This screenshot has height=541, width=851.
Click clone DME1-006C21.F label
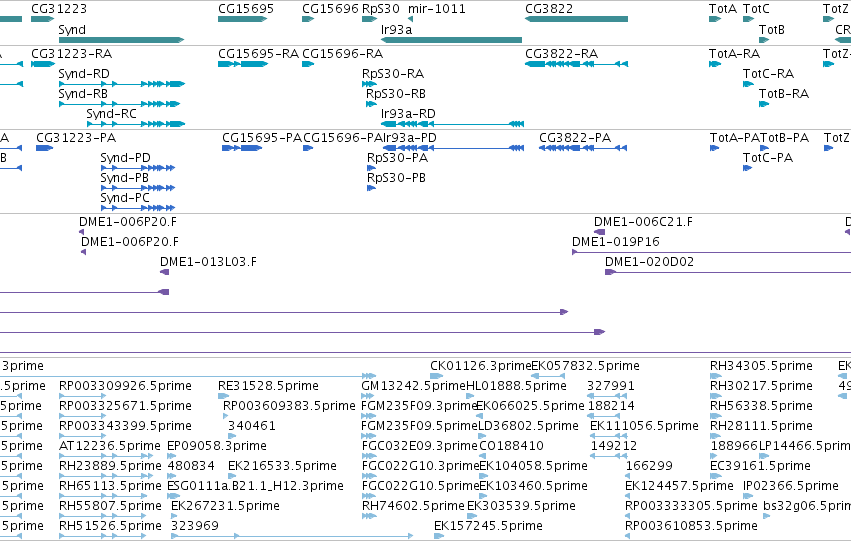point(643,222)
